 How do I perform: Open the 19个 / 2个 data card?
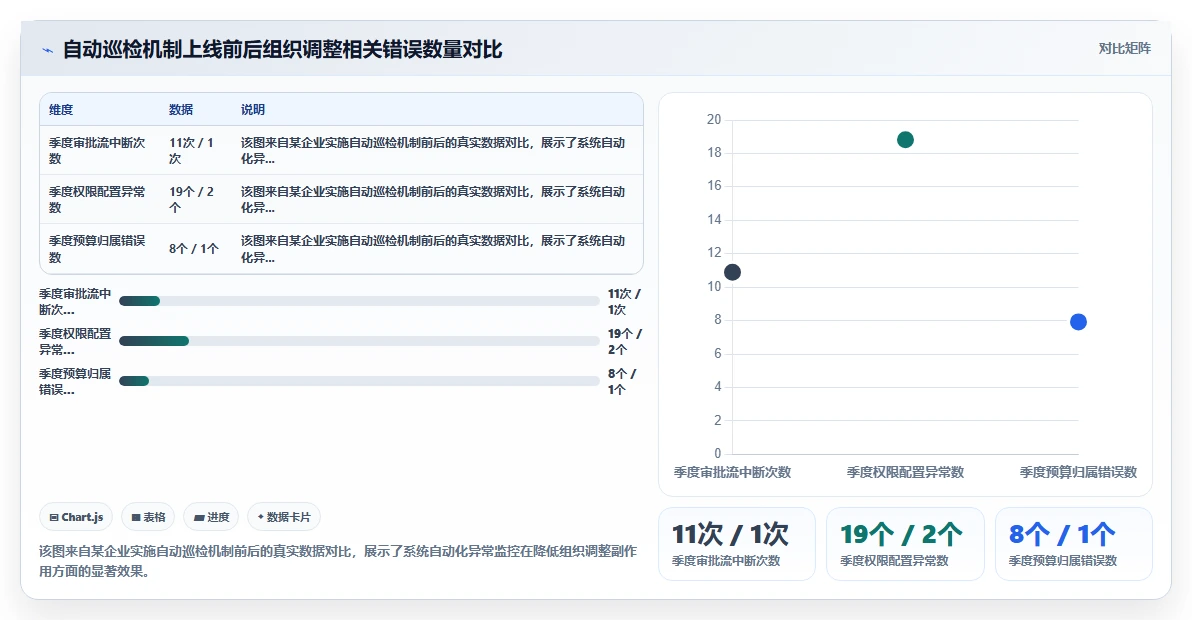tap(905, 544)
